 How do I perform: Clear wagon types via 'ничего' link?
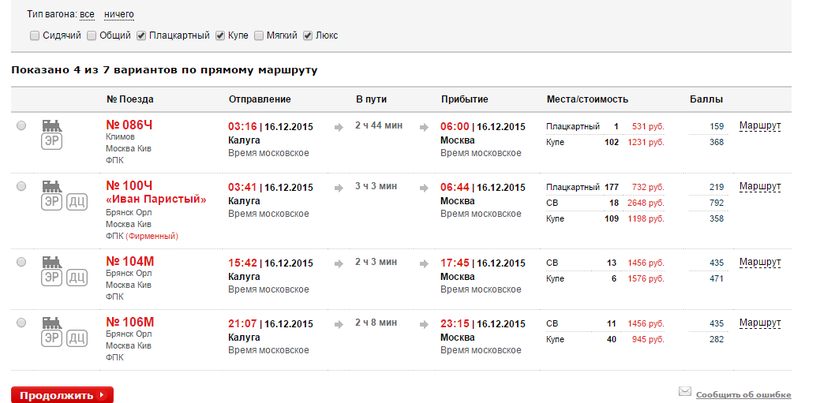pos(118,15)
